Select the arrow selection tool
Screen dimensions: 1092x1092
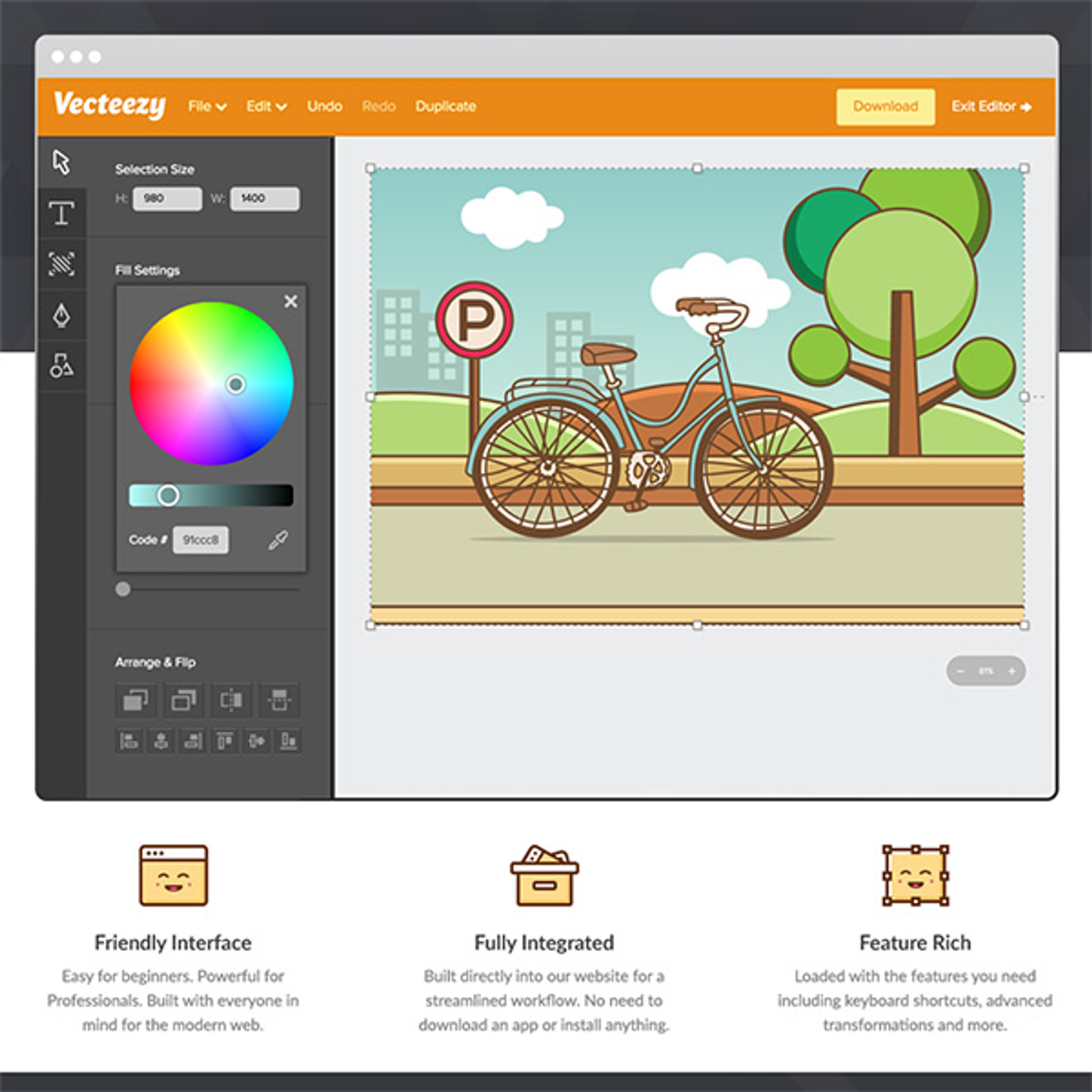pos(61,162)
